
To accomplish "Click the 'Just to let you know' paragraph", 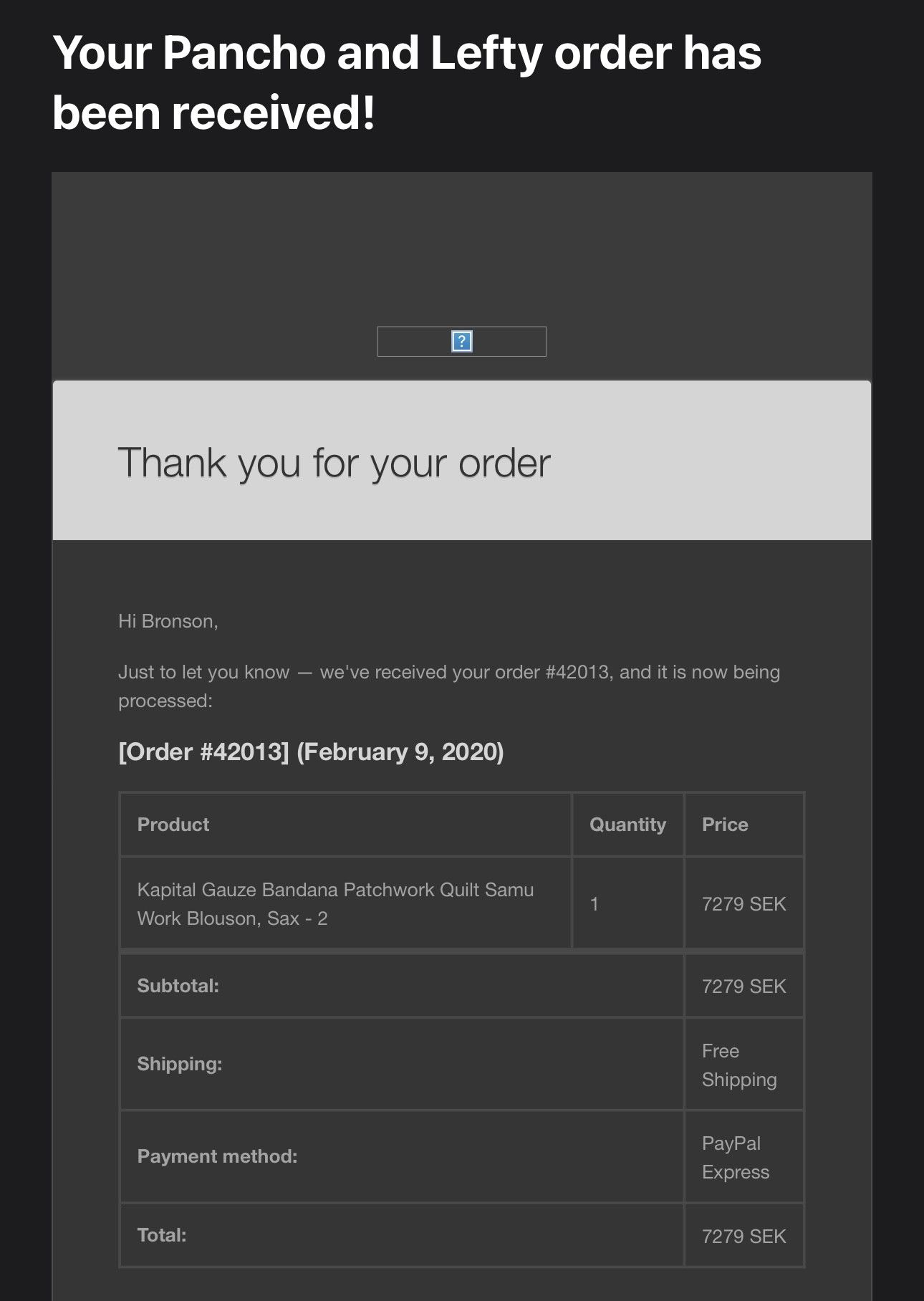I will [449, 686].
